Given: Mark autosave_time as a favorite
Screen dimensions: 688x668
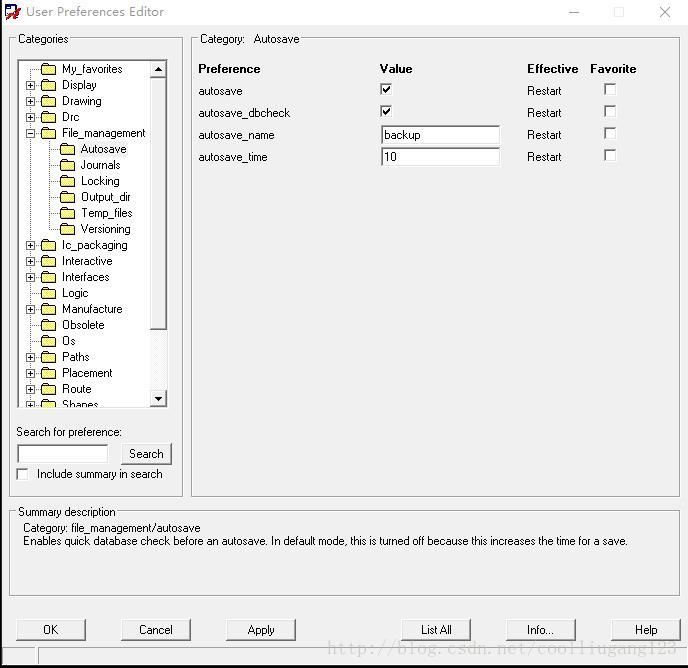Looking at the screenshot, I should click(x=610, y=156).
